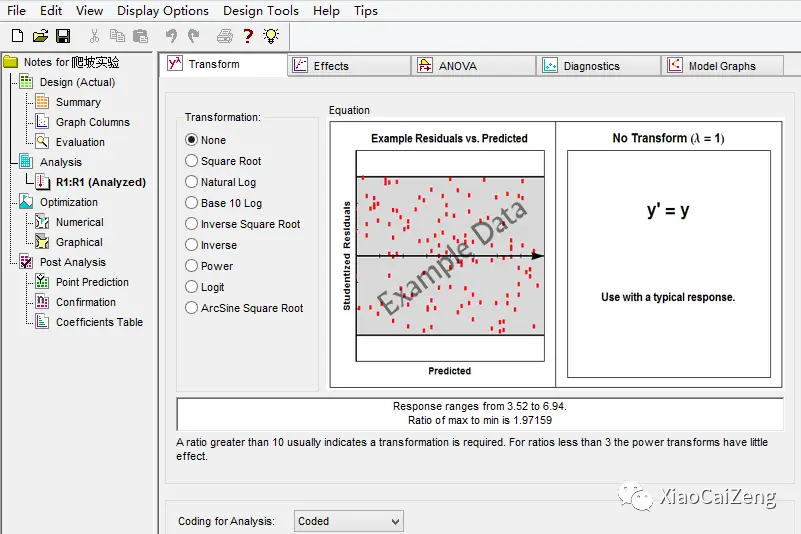Click the Copy toolbar icon
Screen dimensions: 801x534
tap(117, 36)
